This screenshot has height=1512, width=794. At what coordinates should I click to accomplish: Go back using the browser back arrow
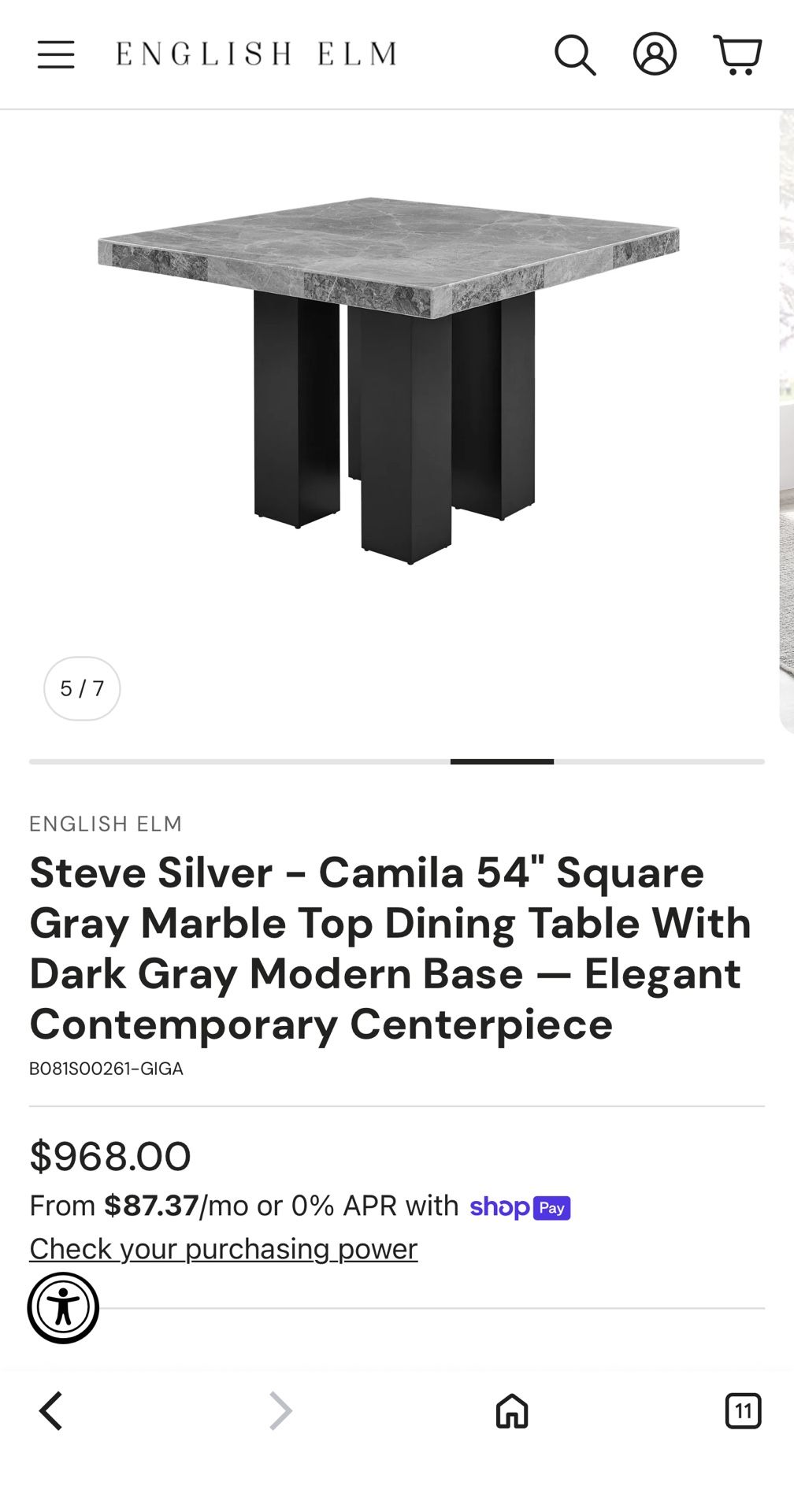tap(51, 1410)
